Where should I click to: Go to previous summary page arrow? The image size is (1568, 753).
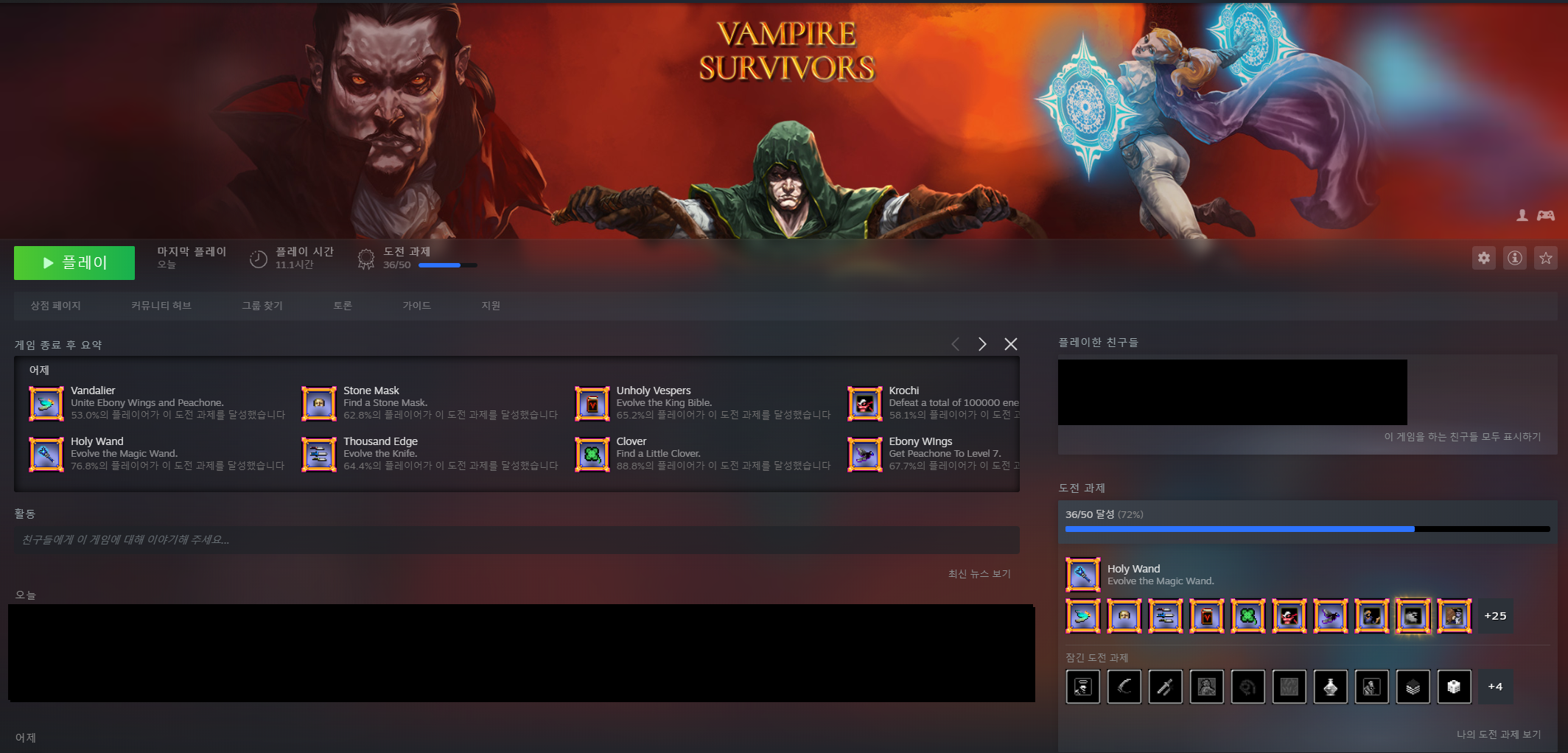tap(956, 344)
